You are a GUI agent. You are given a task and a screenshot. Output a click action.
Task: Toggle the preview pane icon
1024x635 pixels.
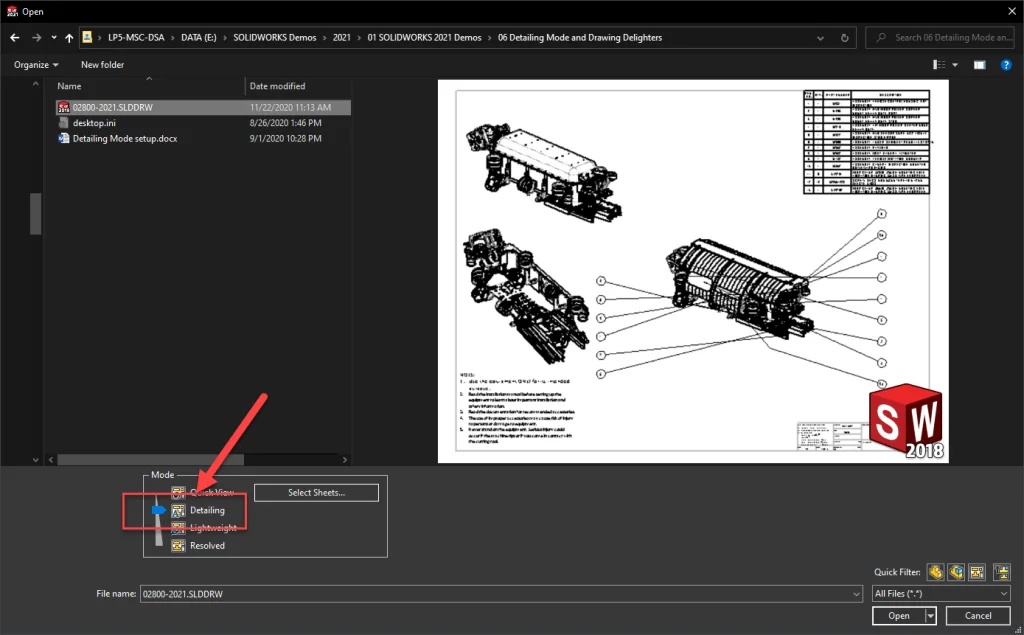click(980, 65)
